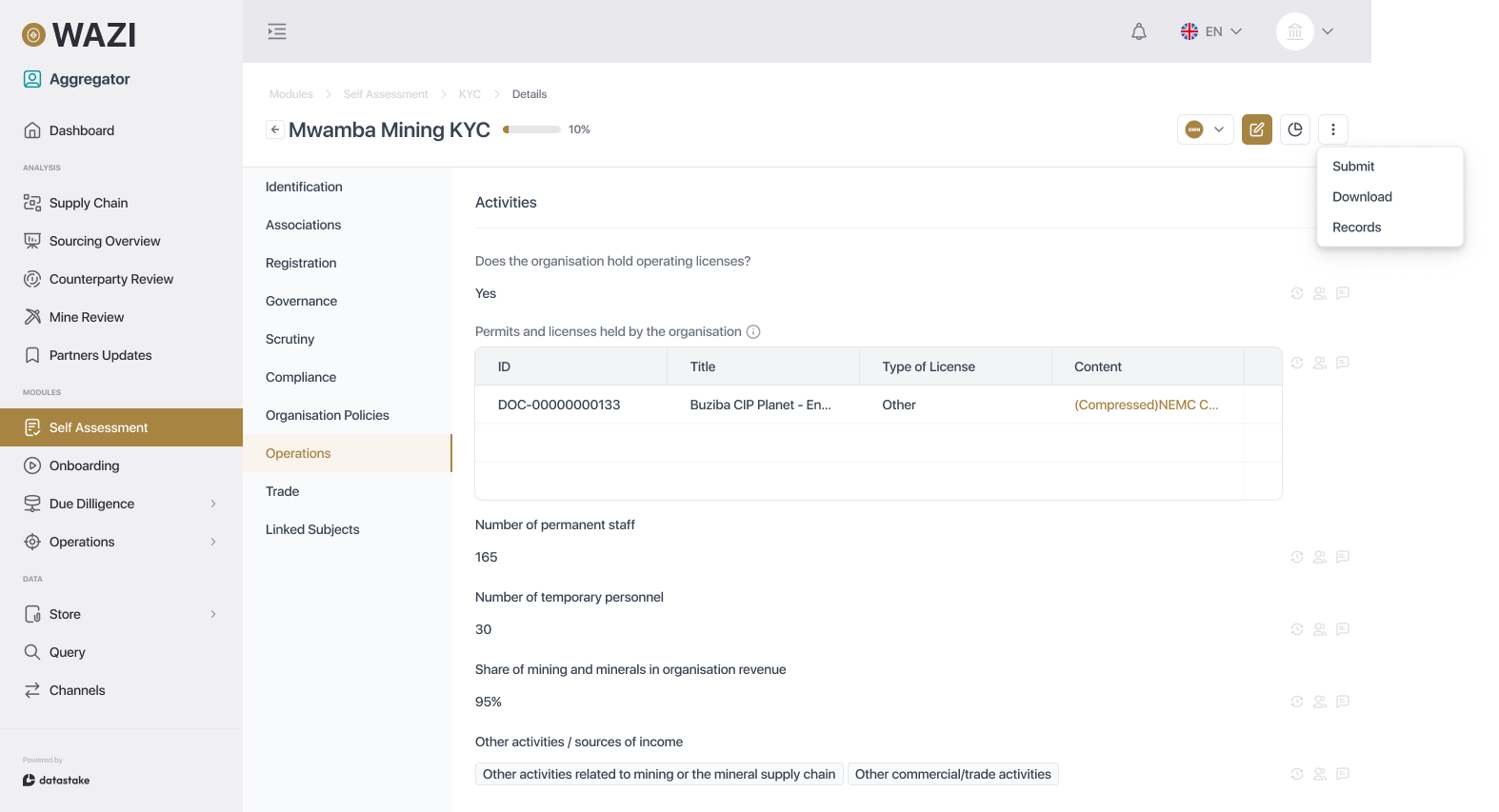Switch to the Organisation Policies section
Image resolution: width=1499 pixels, height=812 pixels.
pyautogui.click(x=348, y=415)
